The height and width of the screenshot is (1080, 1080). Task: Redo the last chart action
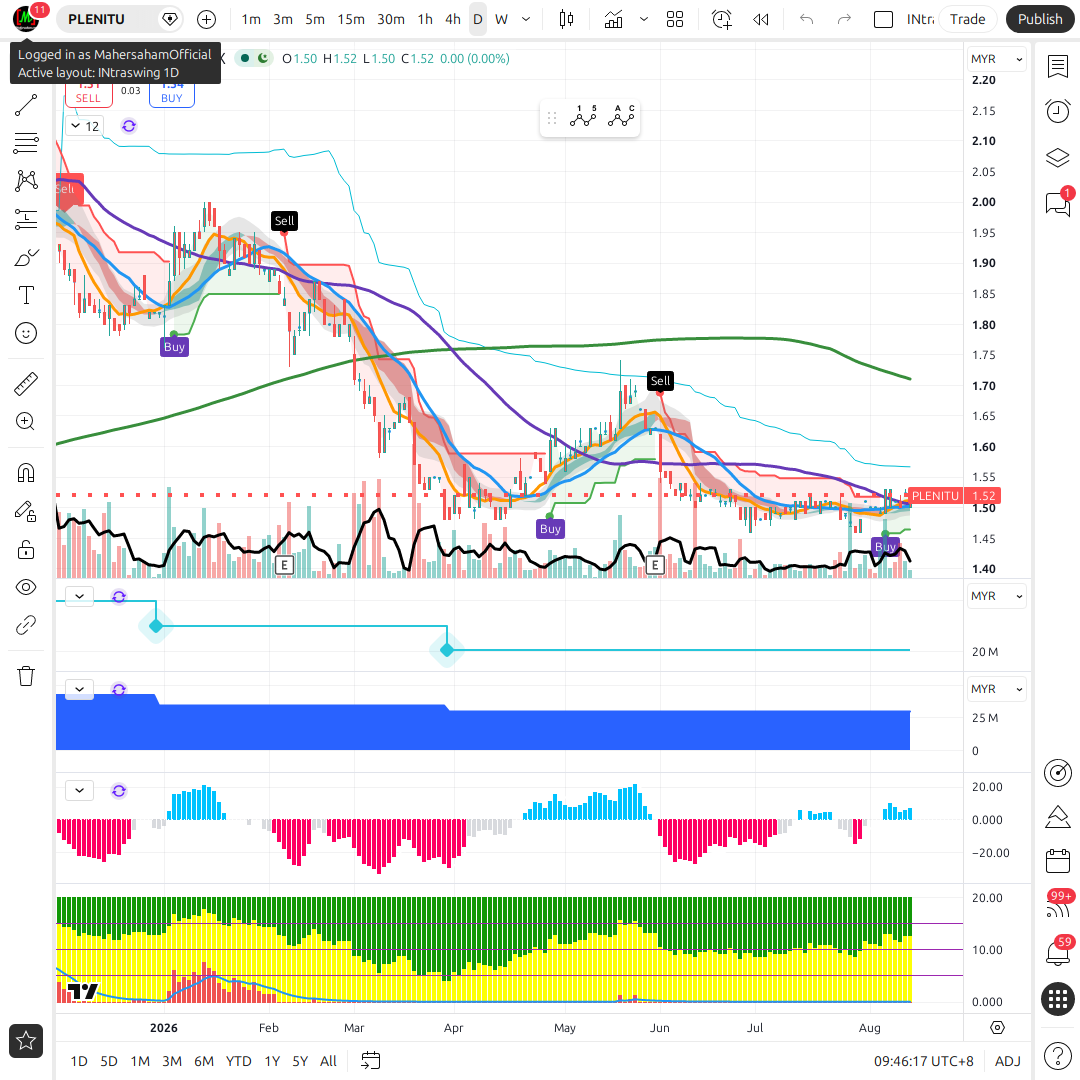[x=844, y=19]
